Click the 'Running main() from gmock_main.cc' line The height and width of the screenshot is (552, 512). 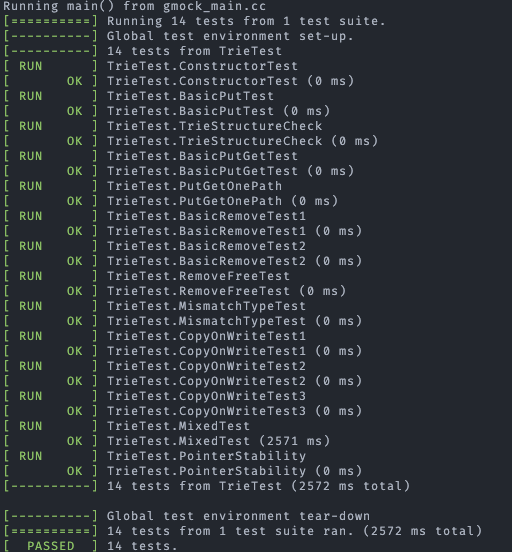(135, 6)
